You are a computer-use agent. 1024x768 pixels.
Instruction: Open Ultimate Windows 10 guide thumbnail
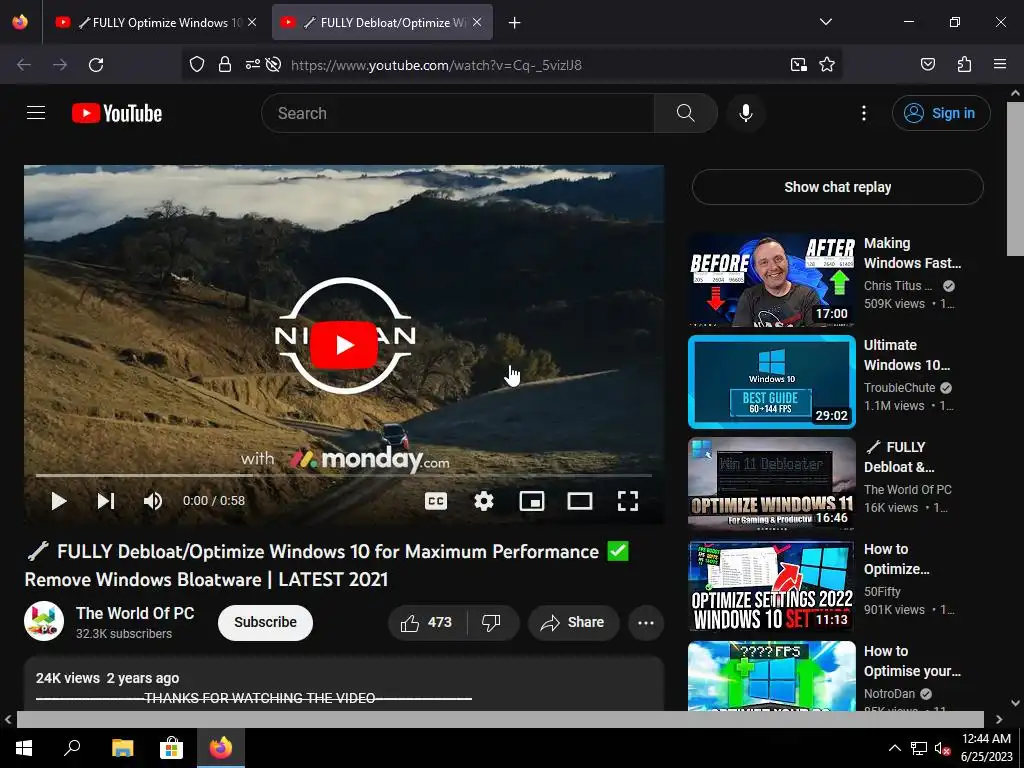772,382
